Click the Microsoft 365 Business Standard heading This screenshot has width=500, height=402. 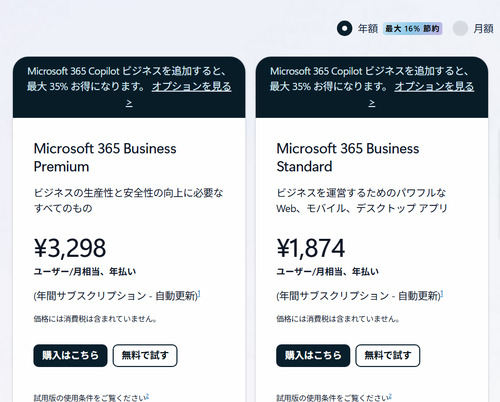(x=348, y=157)
